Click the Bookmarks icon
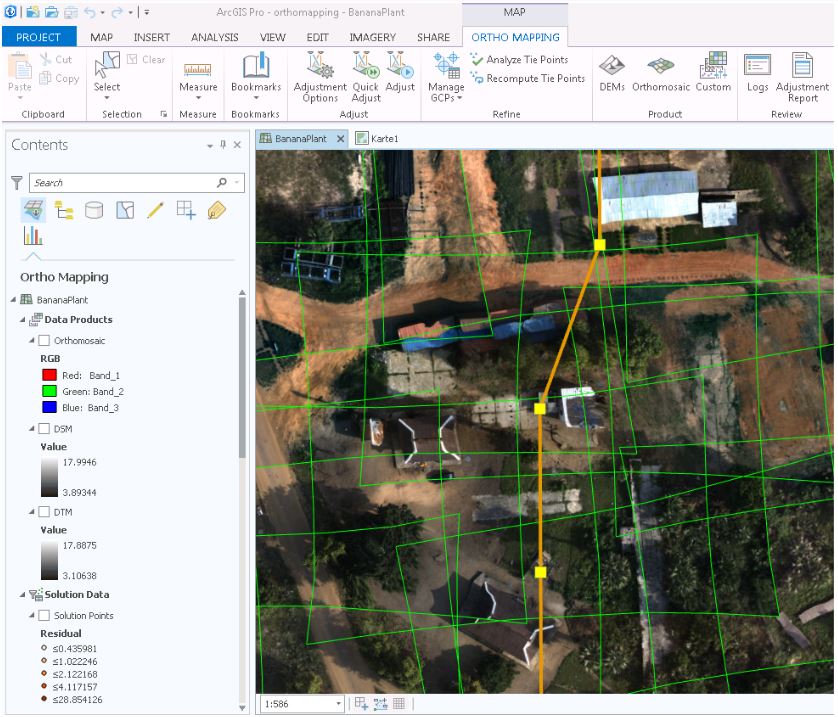Screen dimensions: 838x717 coord(255,70)
